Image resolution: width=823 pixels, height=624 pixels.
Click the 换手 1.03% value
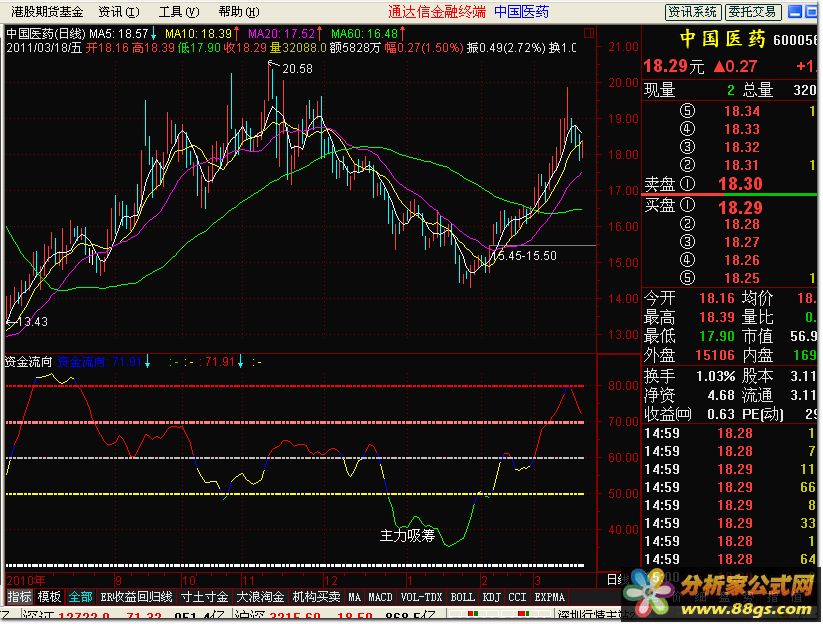[x=715, y=376]
